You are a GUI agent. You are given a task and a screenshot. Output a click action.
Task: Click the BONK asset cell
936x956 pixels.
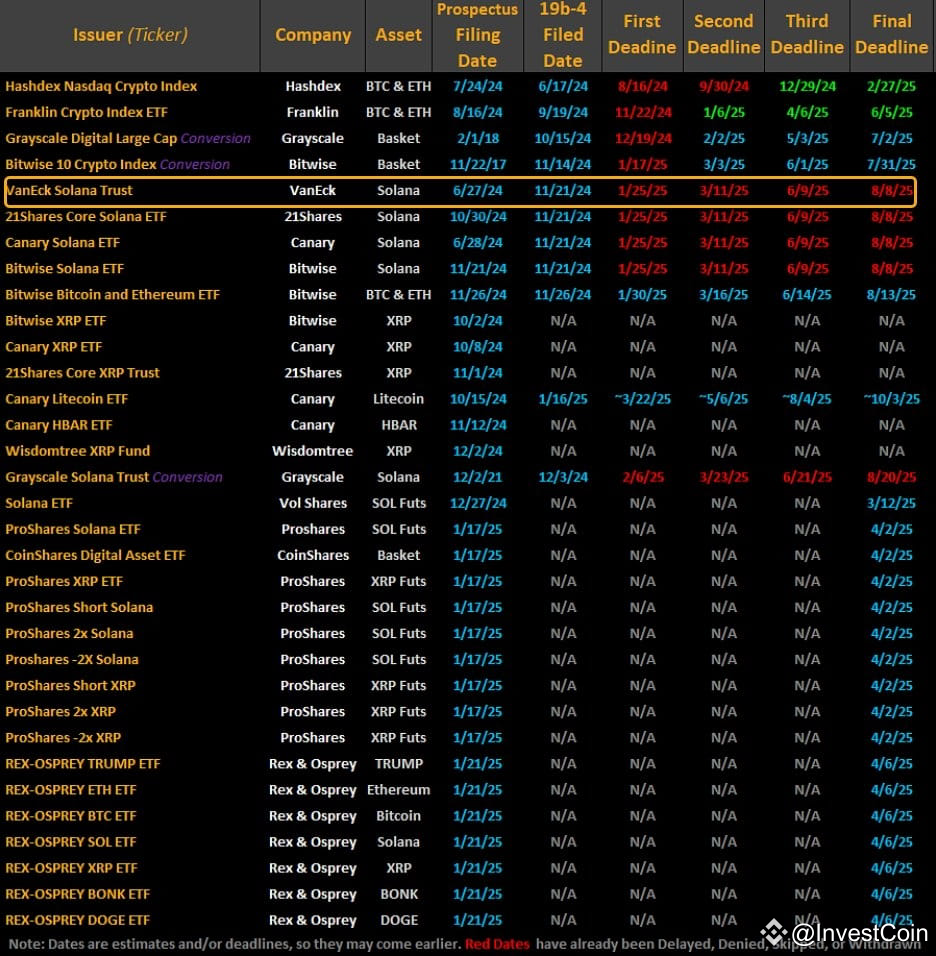[x=398, y=894]
